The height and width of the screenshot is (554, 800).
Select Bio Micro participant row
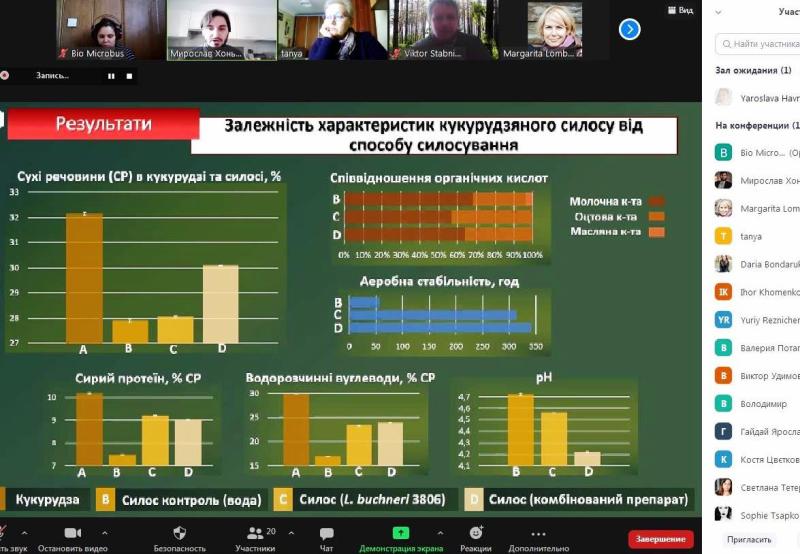pos(757,153)
